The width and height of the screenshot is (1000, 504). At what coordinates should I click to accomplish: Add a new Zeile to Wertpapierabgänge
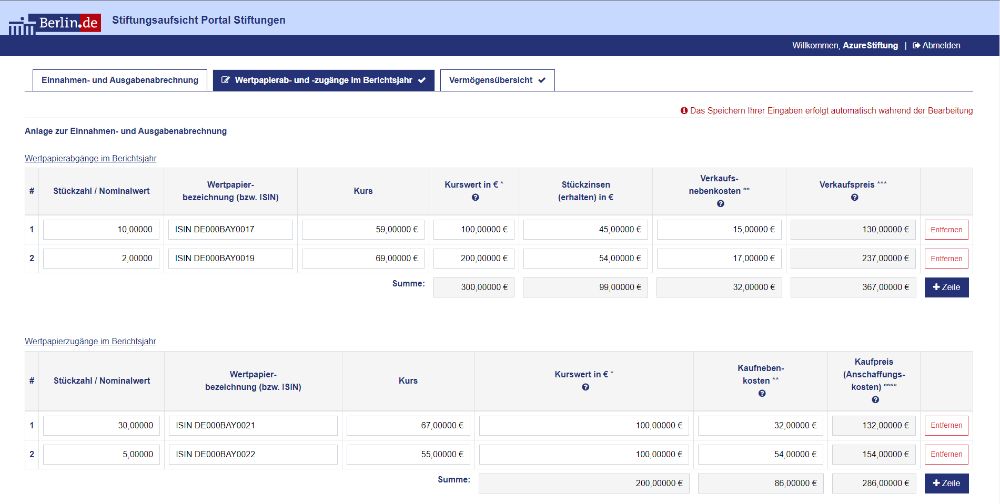pos(946,288)
